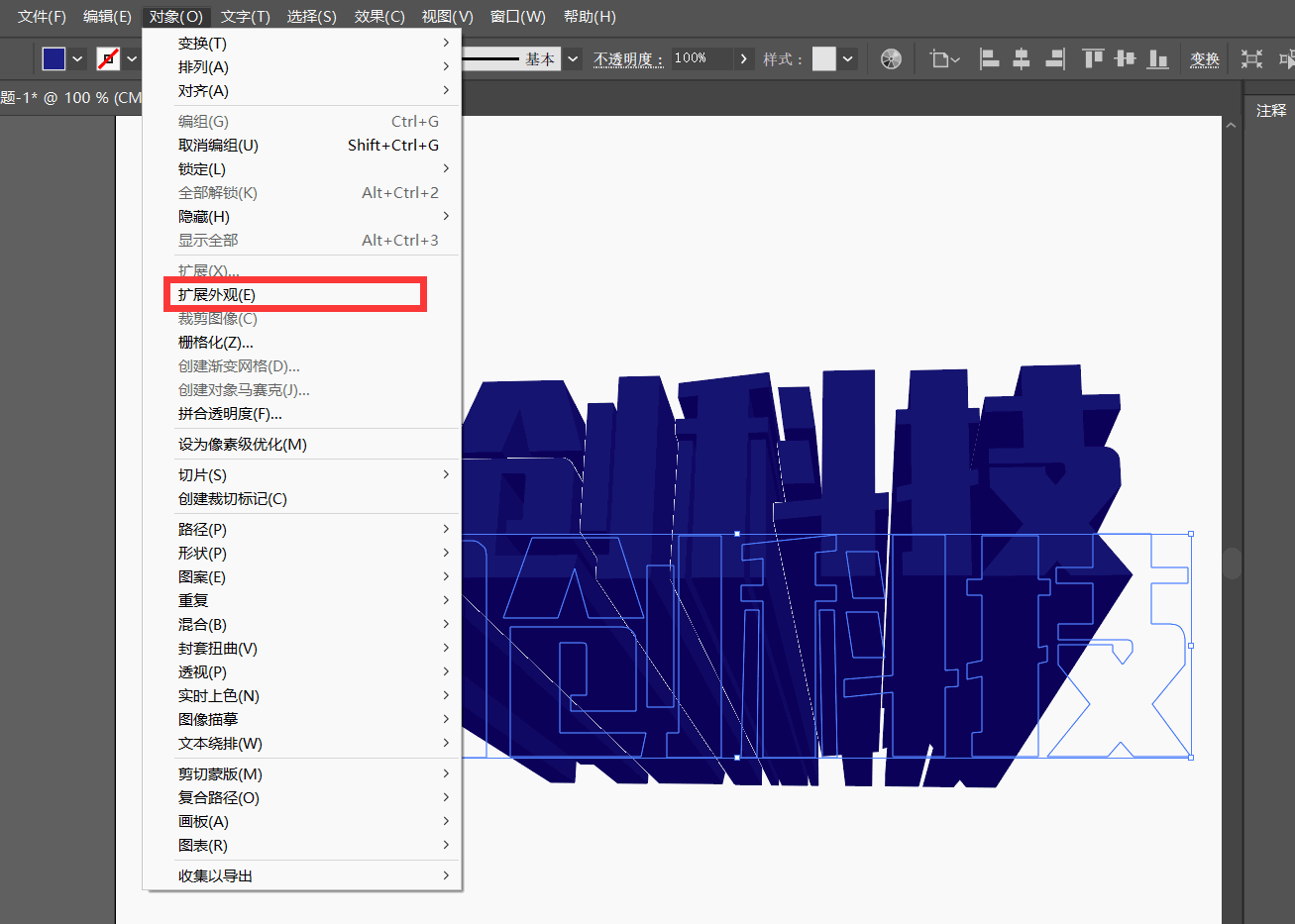Click the dark blue fill swatch
The image size is (1295, 924).
(x=54, y=59)
